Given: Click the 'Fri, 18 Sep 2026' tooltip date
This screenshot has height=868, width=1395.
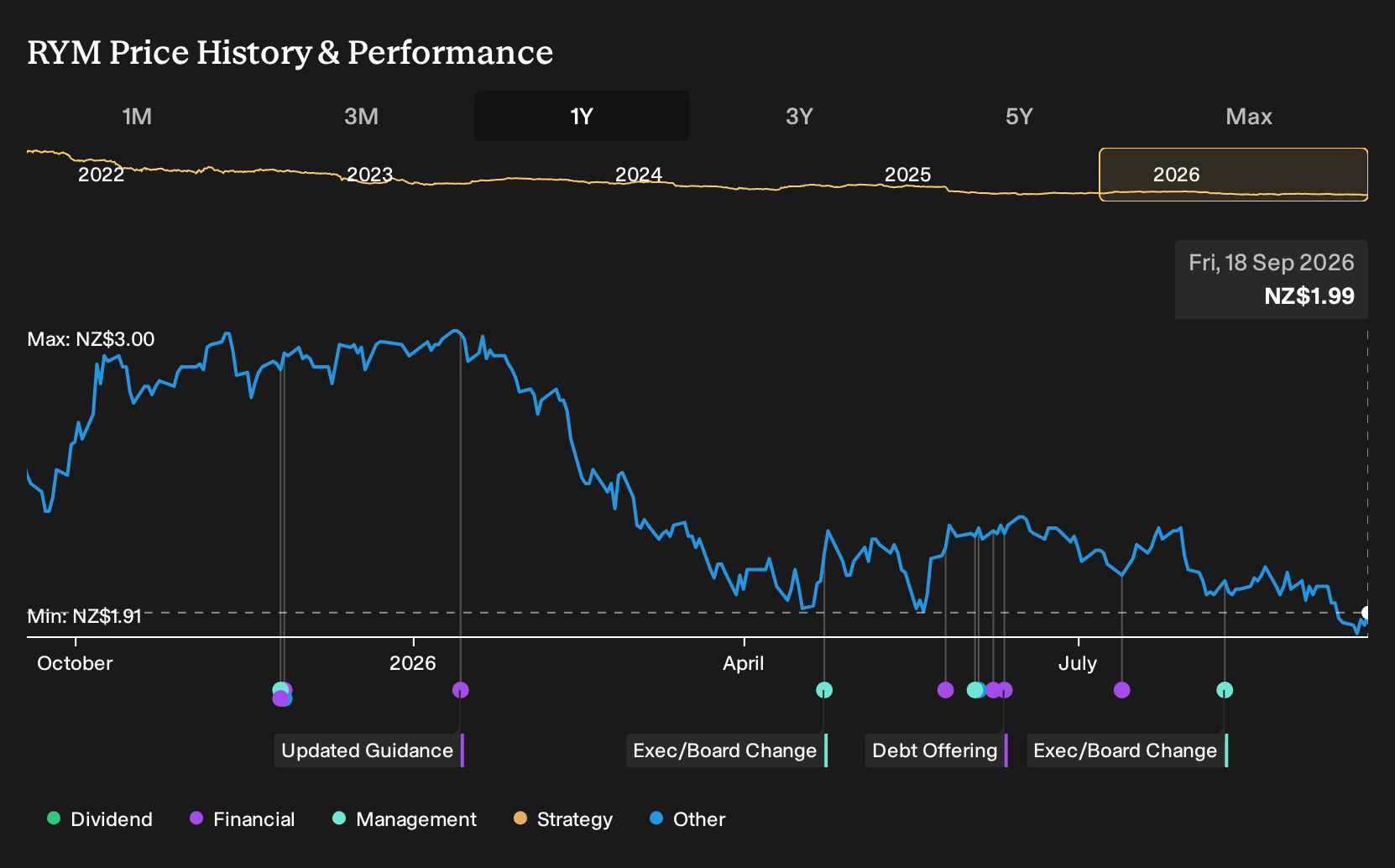Looking at the screenshot, I should tap(1272, 263).
